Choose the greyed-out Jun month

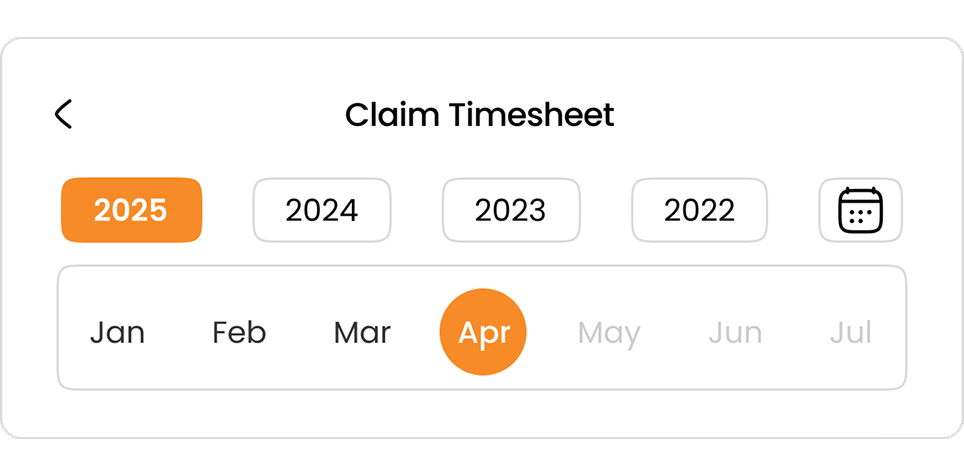735,333
